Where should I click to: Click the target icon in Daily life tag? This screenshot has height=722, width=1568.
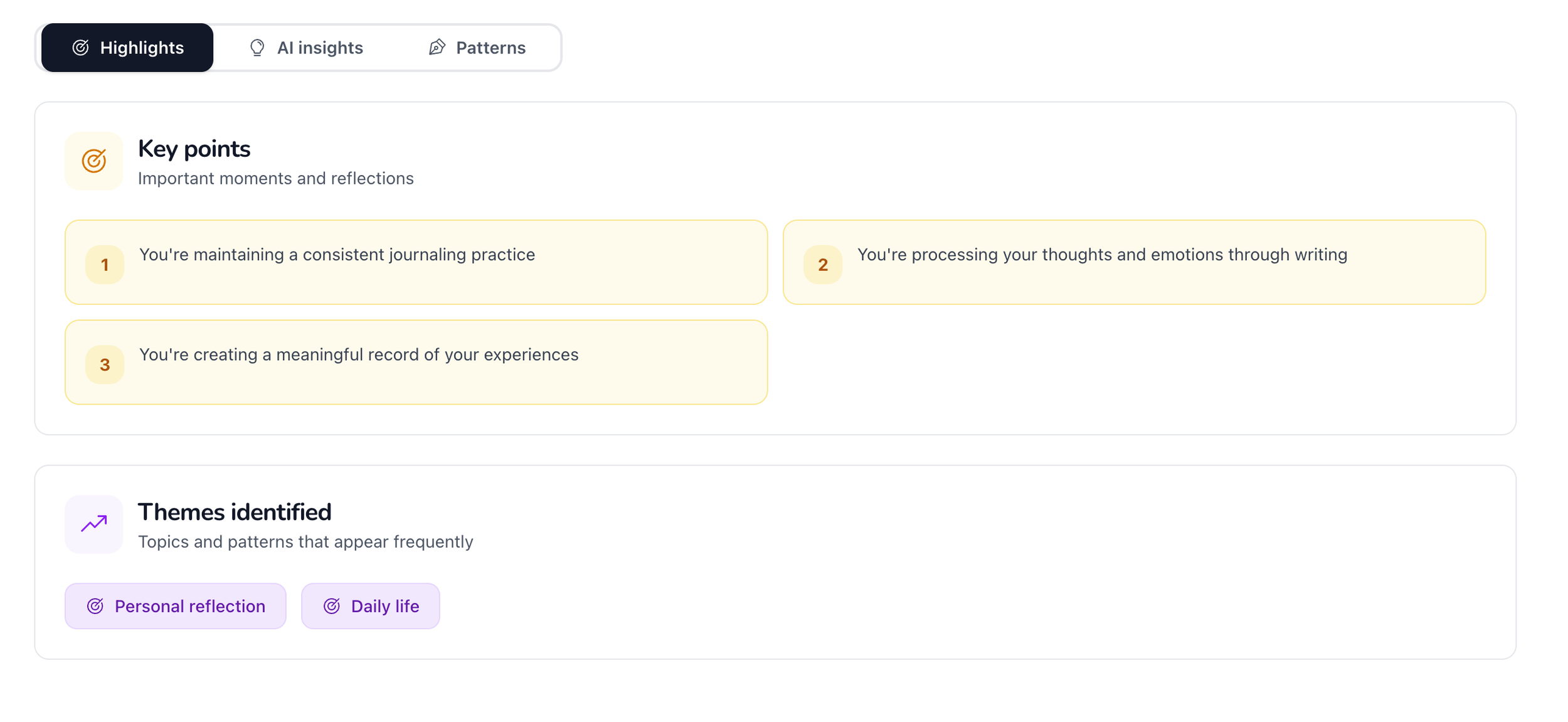(332, 606)
